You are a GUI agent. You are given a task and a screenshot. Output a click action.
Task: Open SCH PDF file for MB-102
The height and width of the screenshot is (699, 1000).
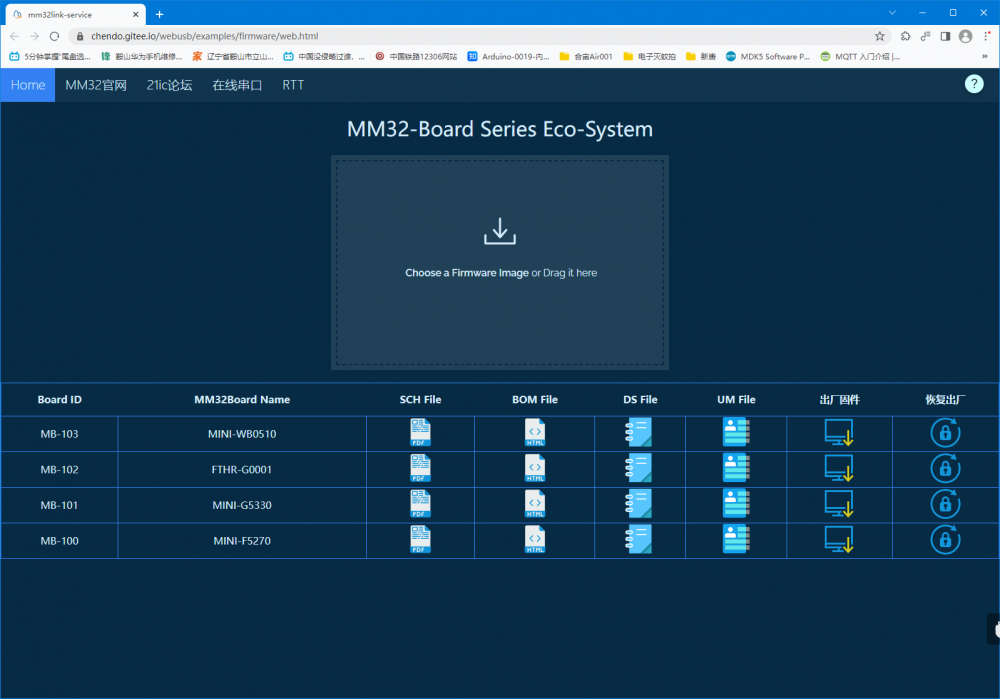click(420, 468)
